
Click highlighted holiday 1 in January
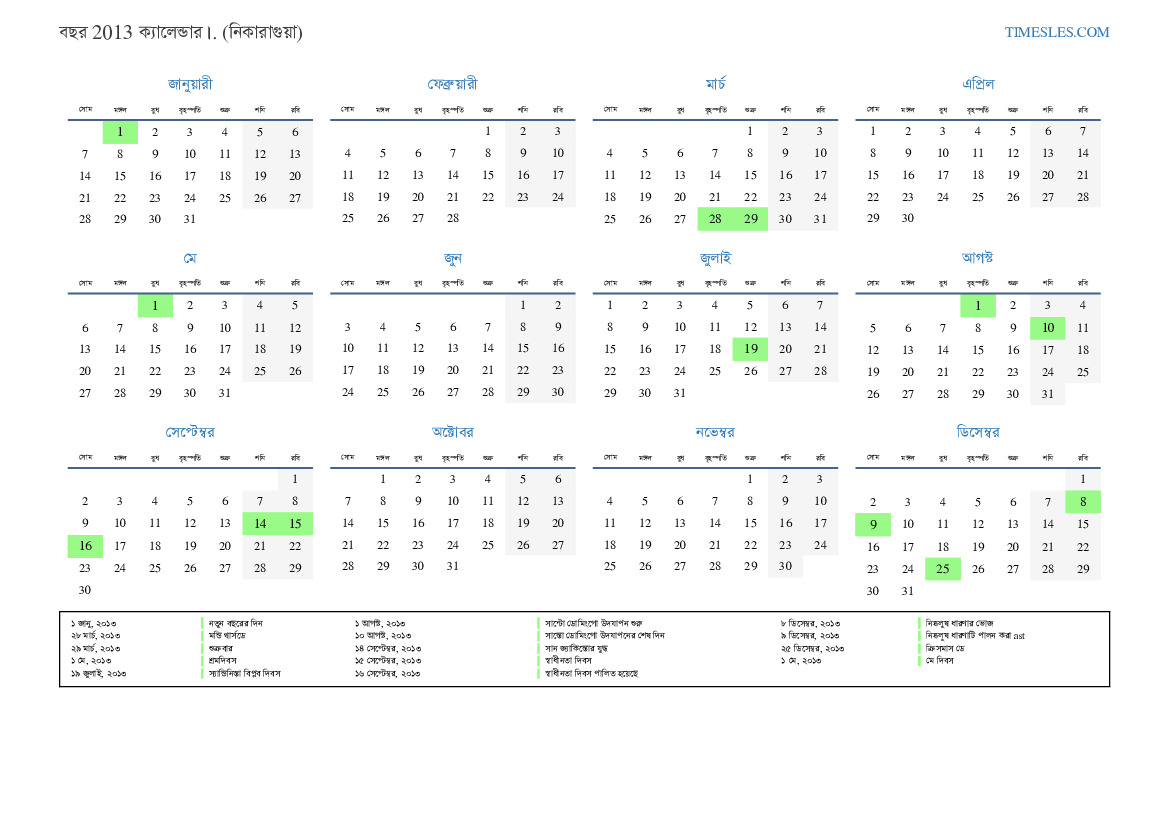coord(120,132)
